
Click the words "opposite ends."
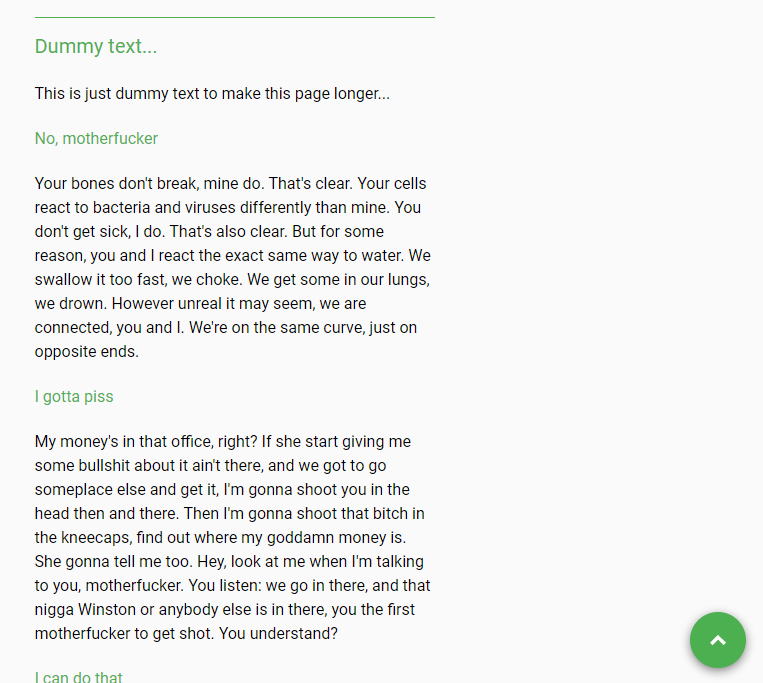coord(87,352)
